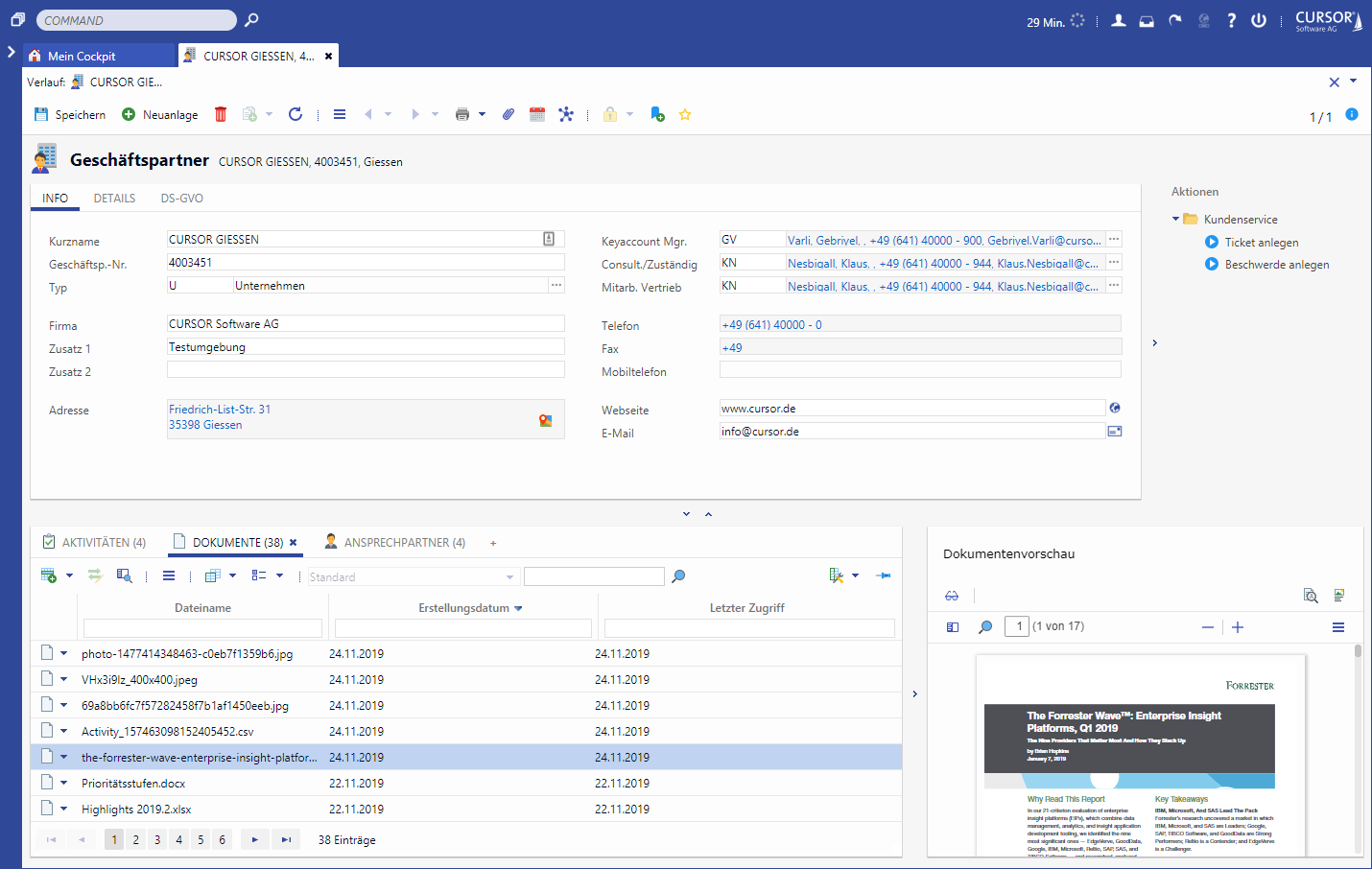Click the red trash delete icon
Screen dimensions: 1372x869
pos(221,114)
